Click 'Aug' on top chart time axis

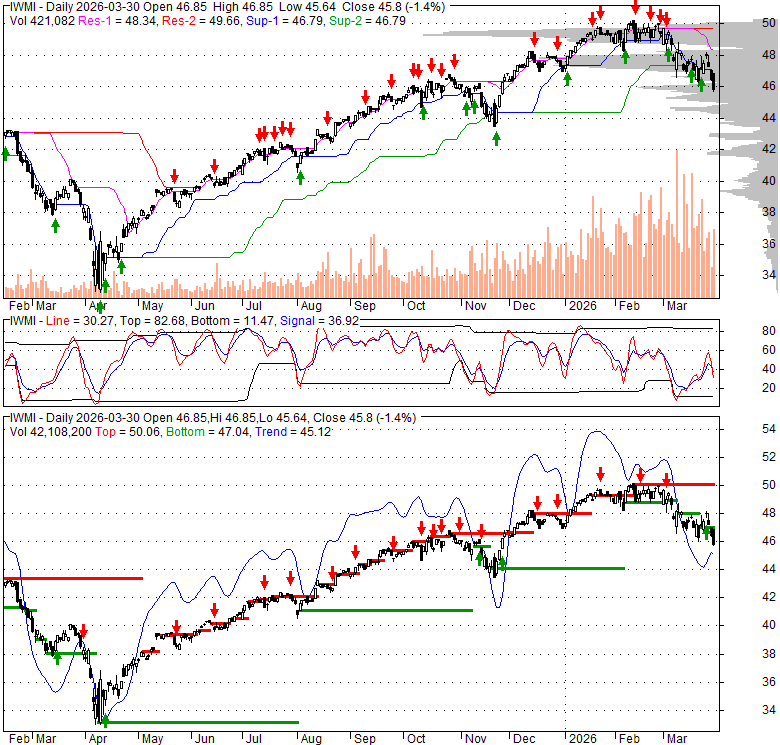click(x=311, y=306)
